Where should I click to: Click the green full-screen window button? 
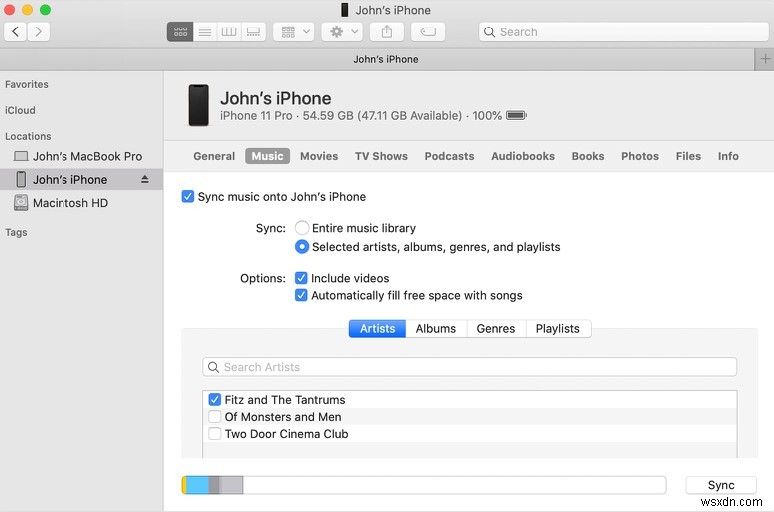point(45,10)
